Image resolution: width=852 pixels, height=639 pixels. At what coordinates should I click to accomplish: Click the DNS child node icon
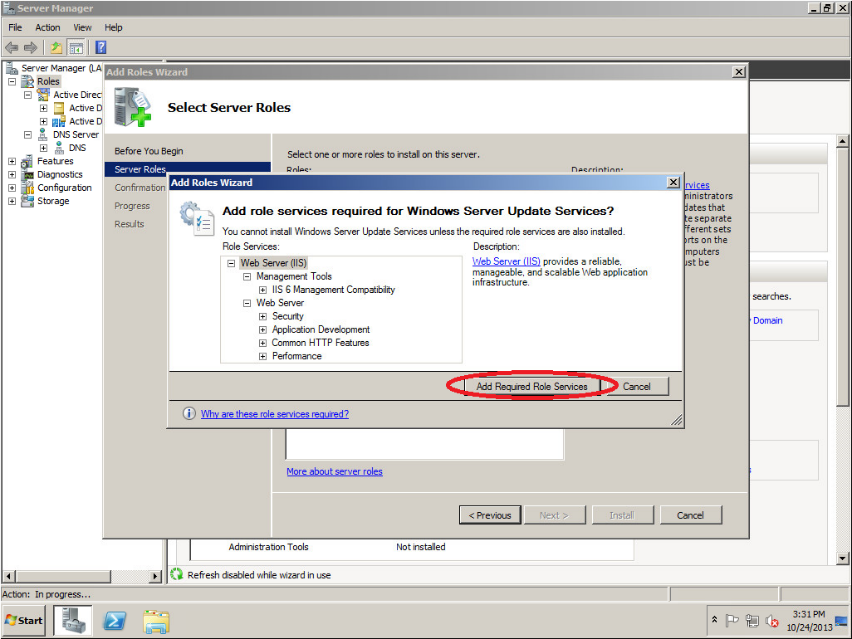pyautogui.click(x=59, y=148)
